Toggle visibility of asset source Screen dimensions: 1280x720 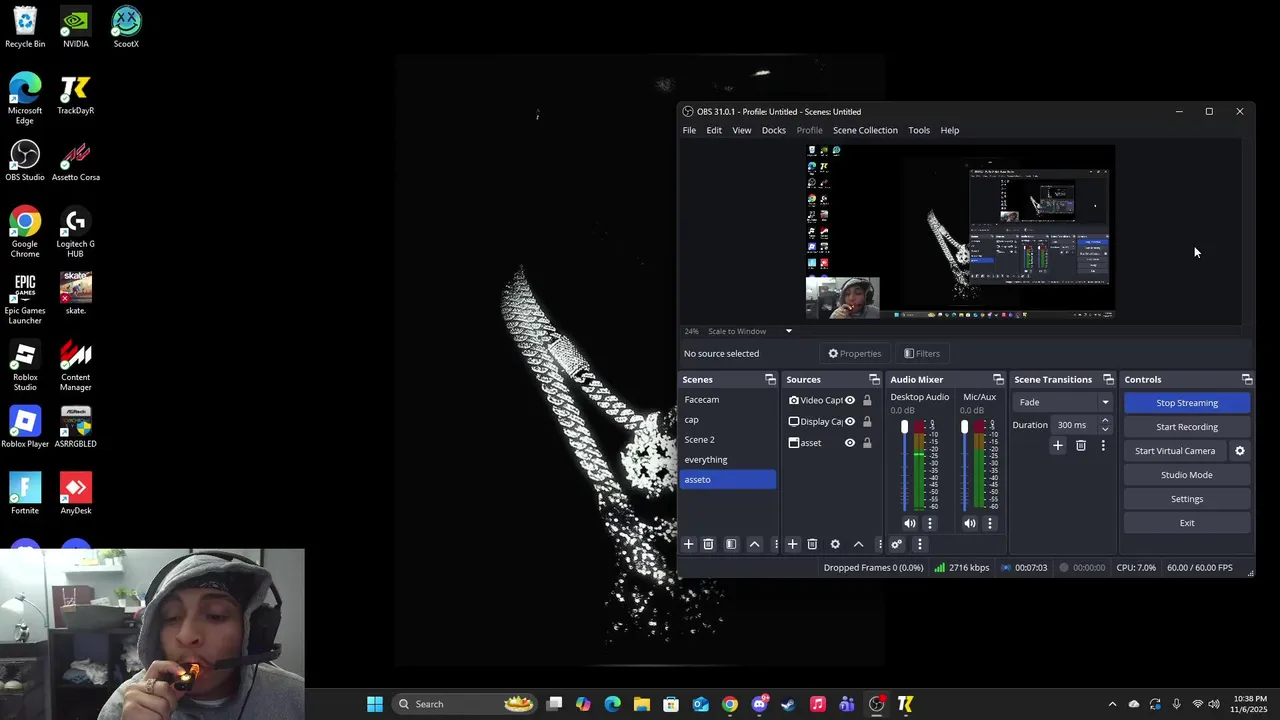pos(850,443)
